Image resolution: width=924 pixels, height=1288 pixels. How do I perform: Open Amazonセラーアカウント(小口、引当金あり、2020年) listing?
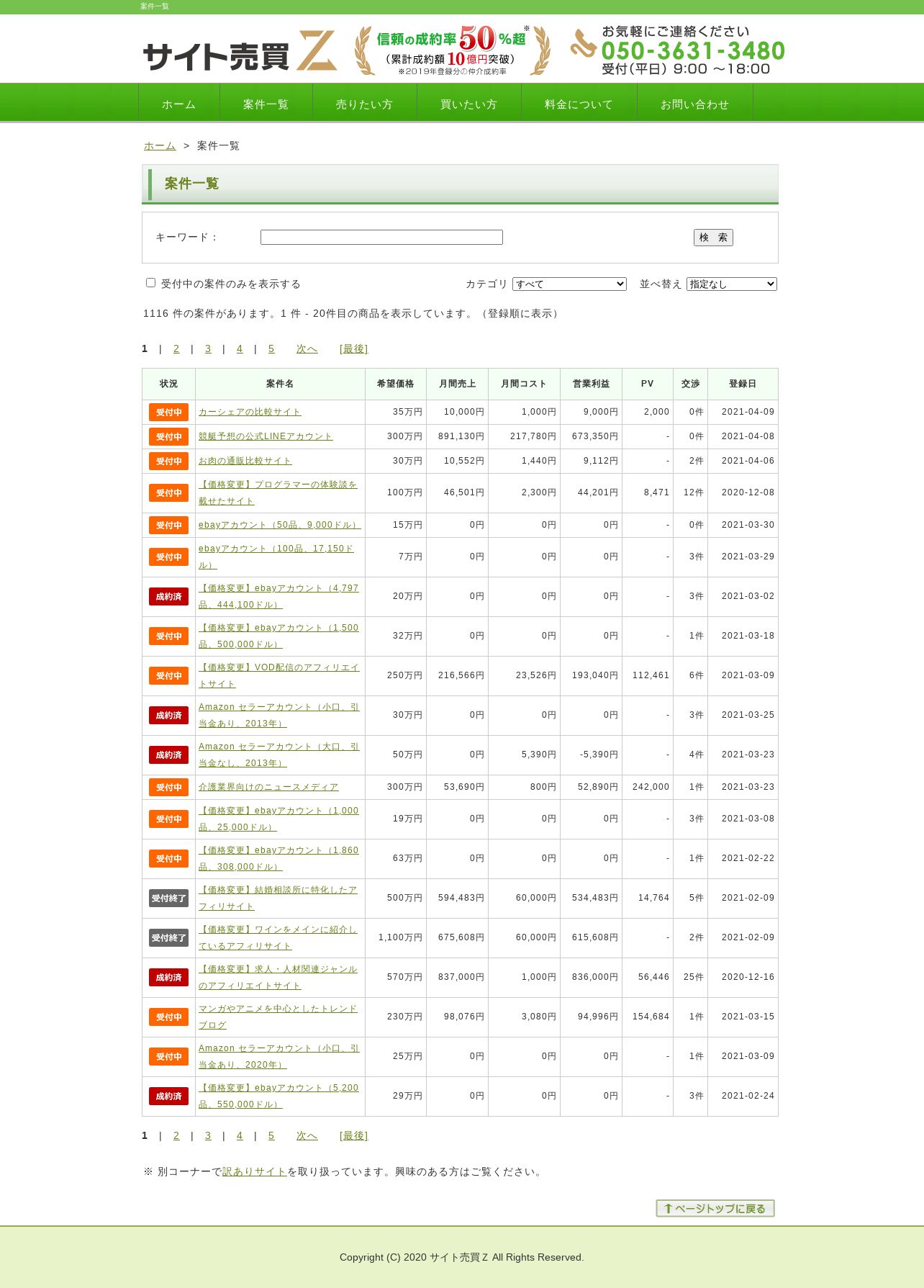pos(279,1056)
